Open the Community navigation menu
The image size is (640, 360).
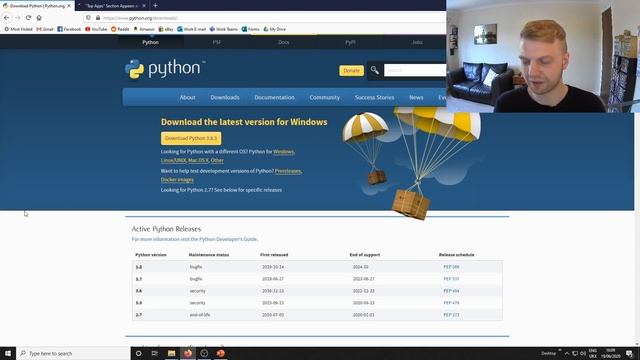(x=324, y=98)
